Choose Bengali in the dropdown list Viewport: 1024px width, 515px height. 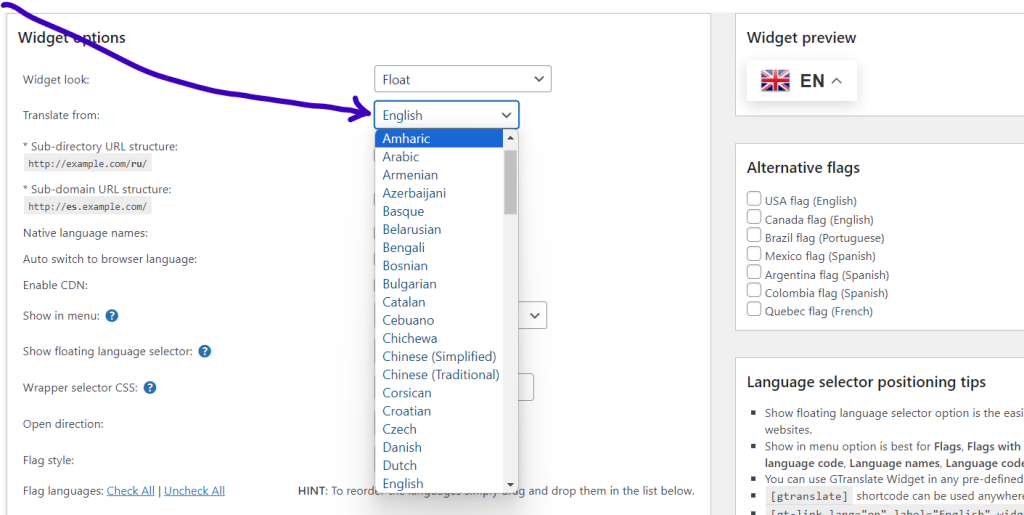click(x=439, y=247)
